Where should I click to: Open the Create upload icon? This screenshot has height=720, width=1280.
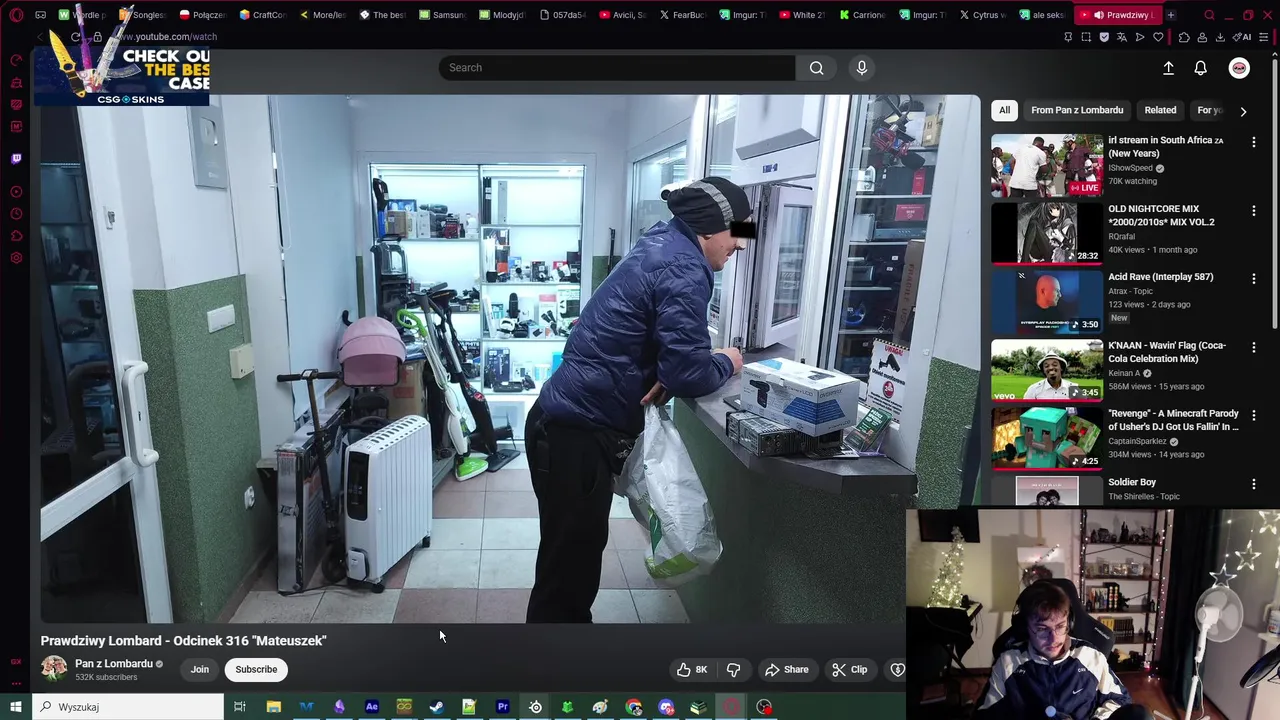1168,68
